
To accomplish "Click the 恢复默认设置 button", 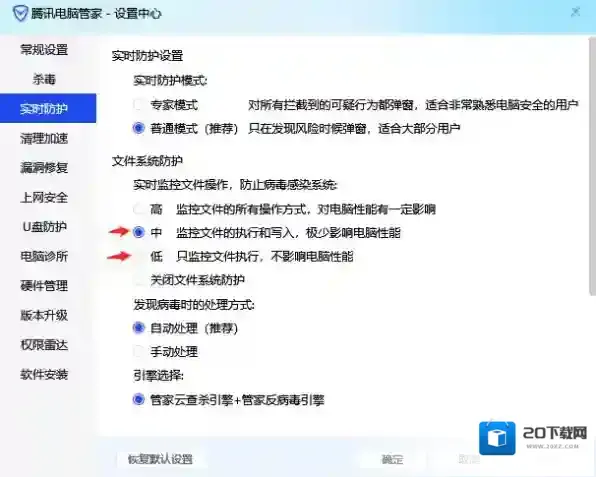I will point(160,459).
